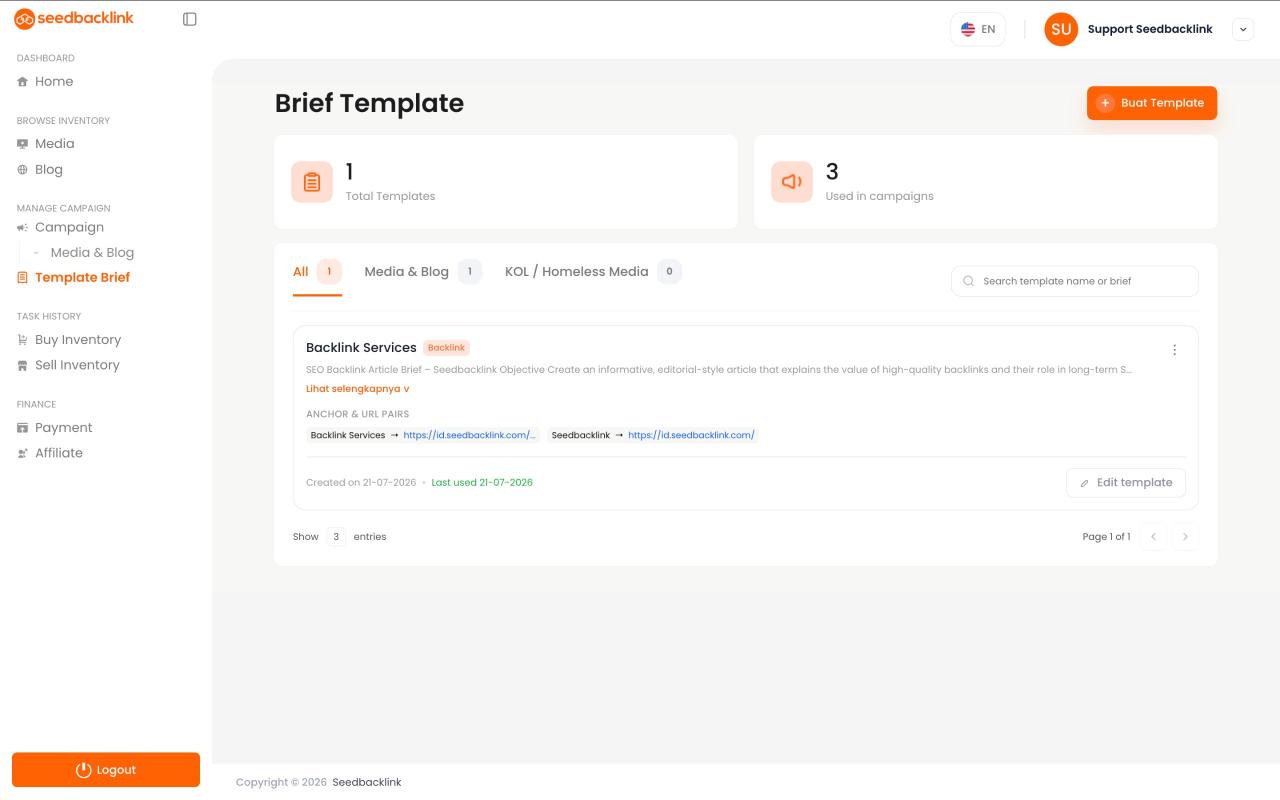Open Campaign in the sidebar
Viewport: 1280px width, 800px height.
click(69, 228)
